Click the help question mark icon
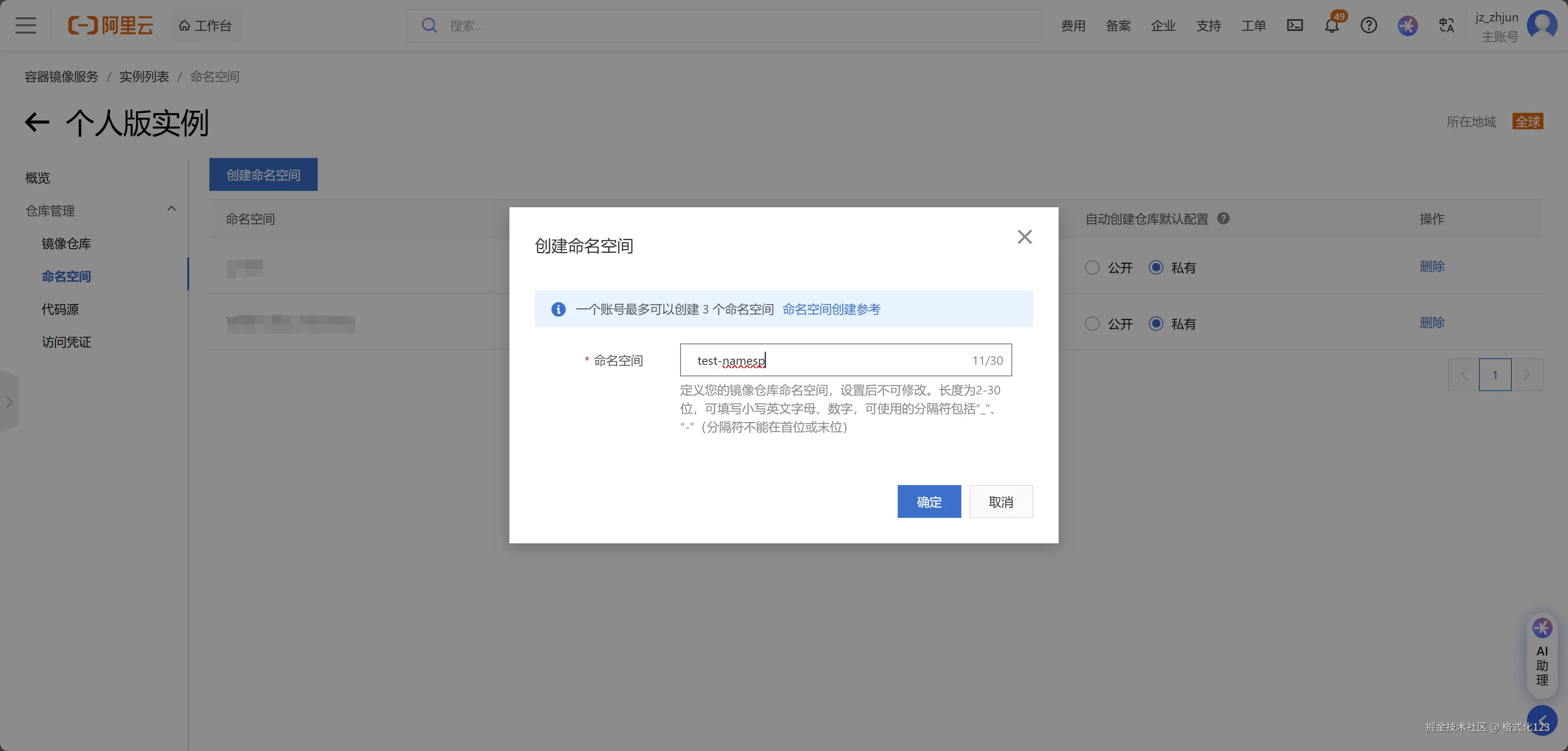This screenshot has height=751, width=1568. (x=1369, y=25)
